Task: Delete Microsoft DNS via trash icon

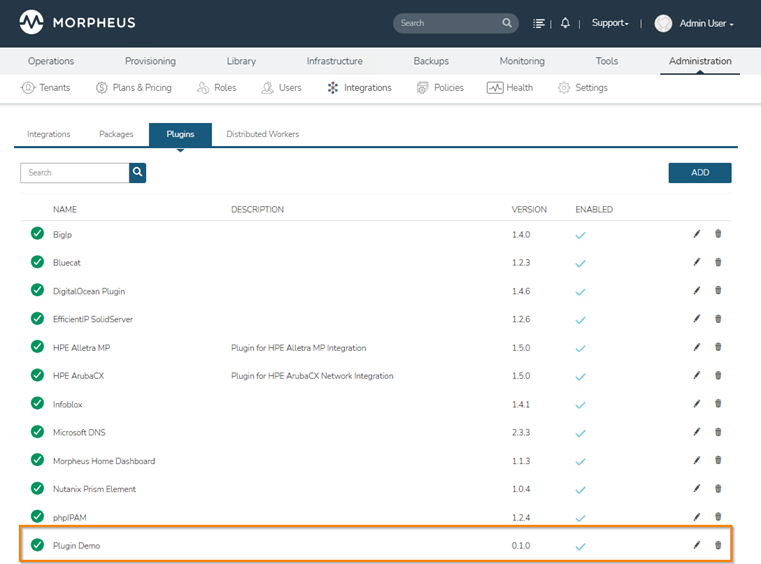Action: [x=718, y=431]
